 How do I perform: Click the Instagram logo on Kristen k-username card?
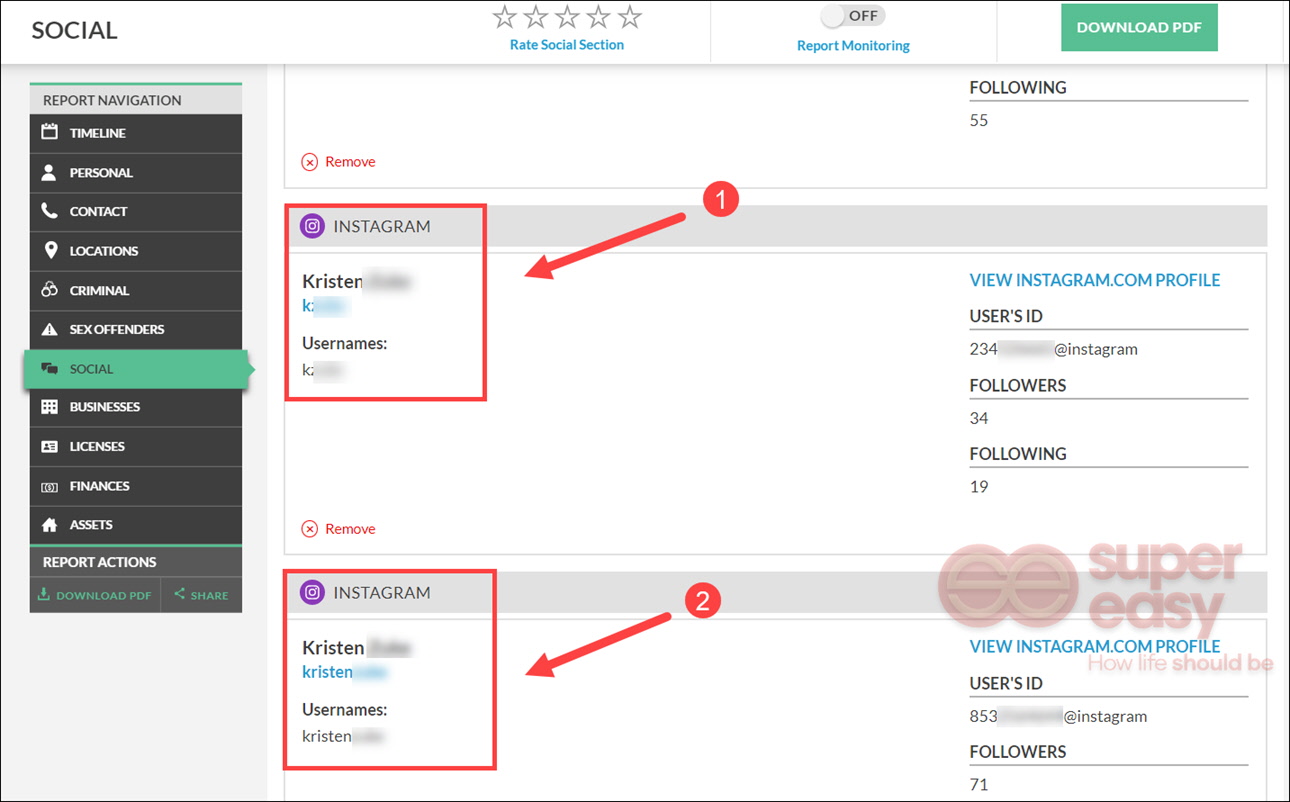312,226
